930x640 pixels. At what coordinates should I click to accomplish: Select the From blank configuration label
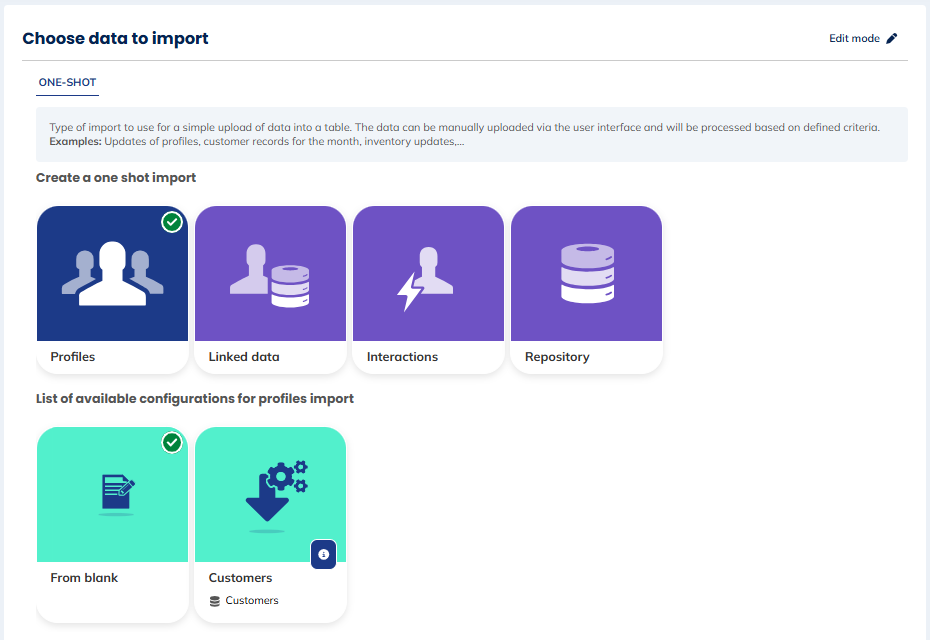[x=84, y=577]
